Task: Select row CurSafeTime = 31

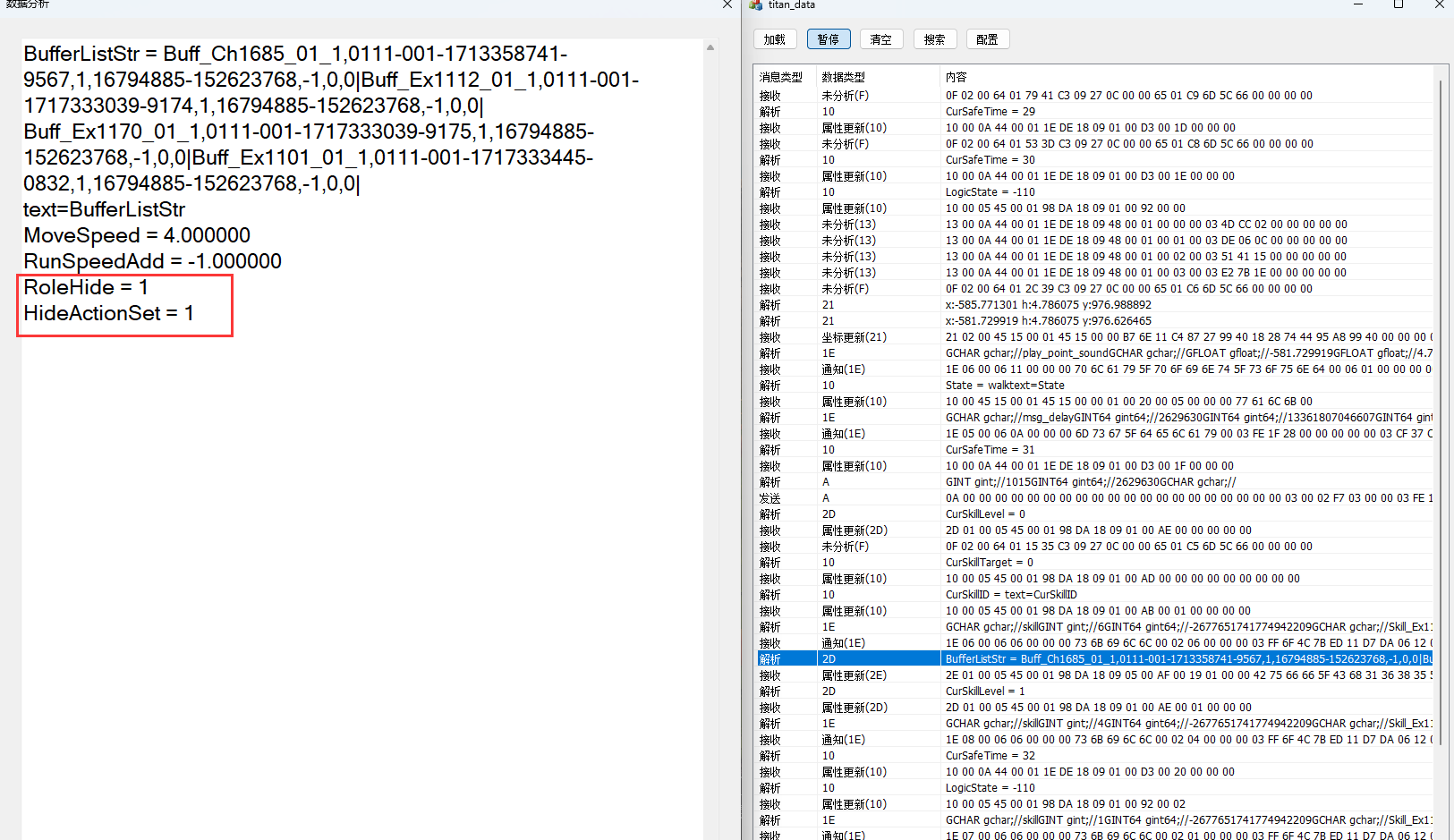Action: coord(1095,450)
